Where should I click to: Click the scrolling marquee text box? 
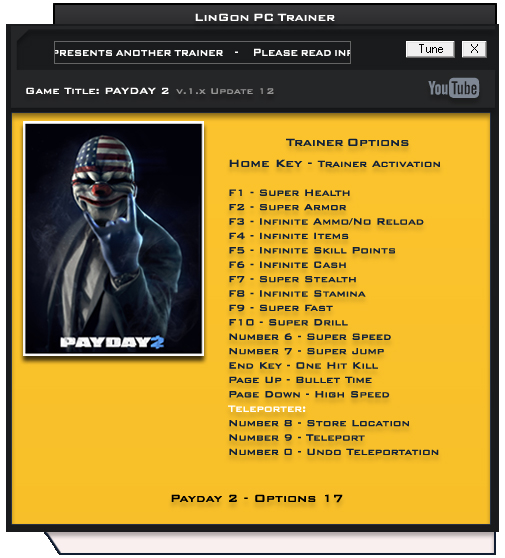(x=202, y=53)
